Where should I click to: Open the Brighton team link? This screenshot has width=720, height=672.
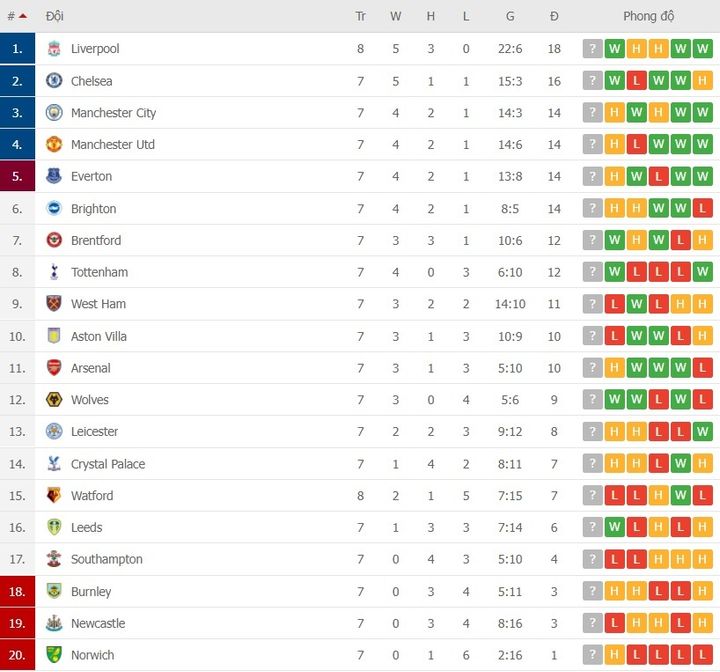click(x=93, y=209)
